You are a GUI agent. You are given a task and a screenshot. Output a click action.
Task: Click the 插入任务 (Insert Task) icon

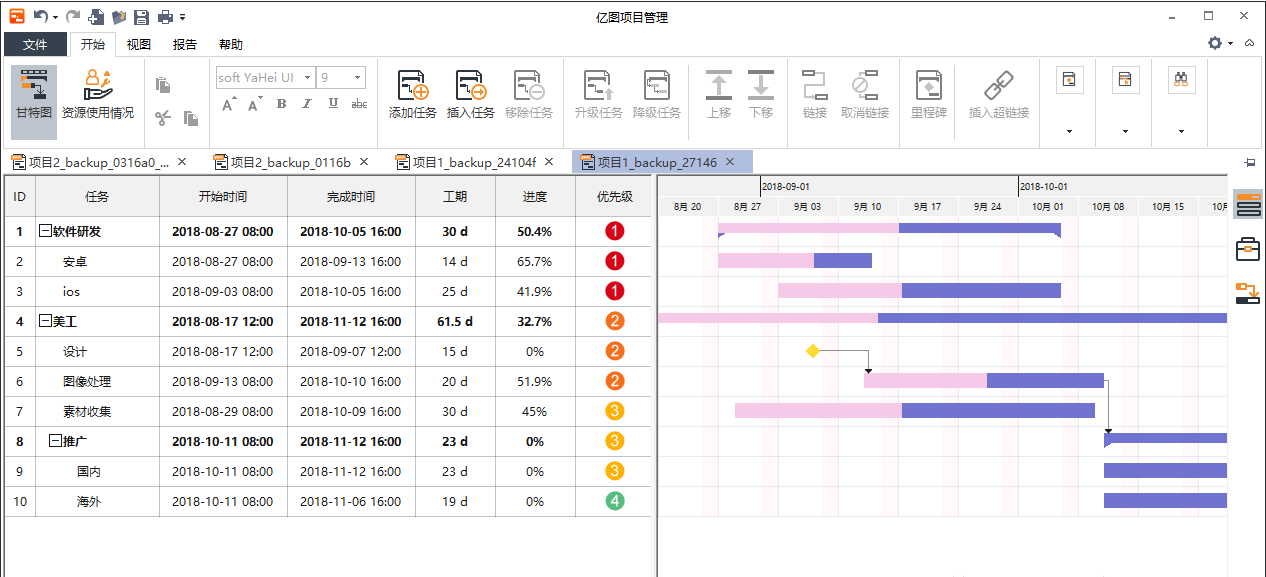click(470, 86)
